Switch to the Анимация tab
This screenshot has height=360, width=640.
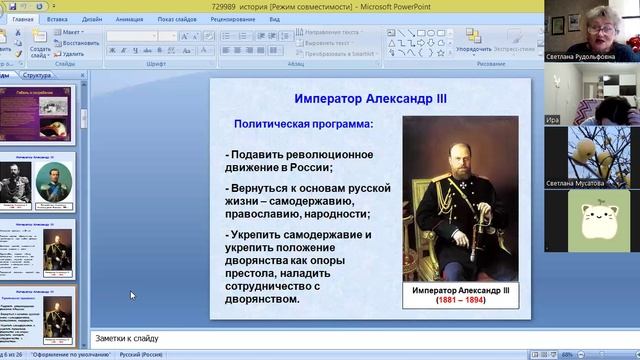tap(129, 19)
